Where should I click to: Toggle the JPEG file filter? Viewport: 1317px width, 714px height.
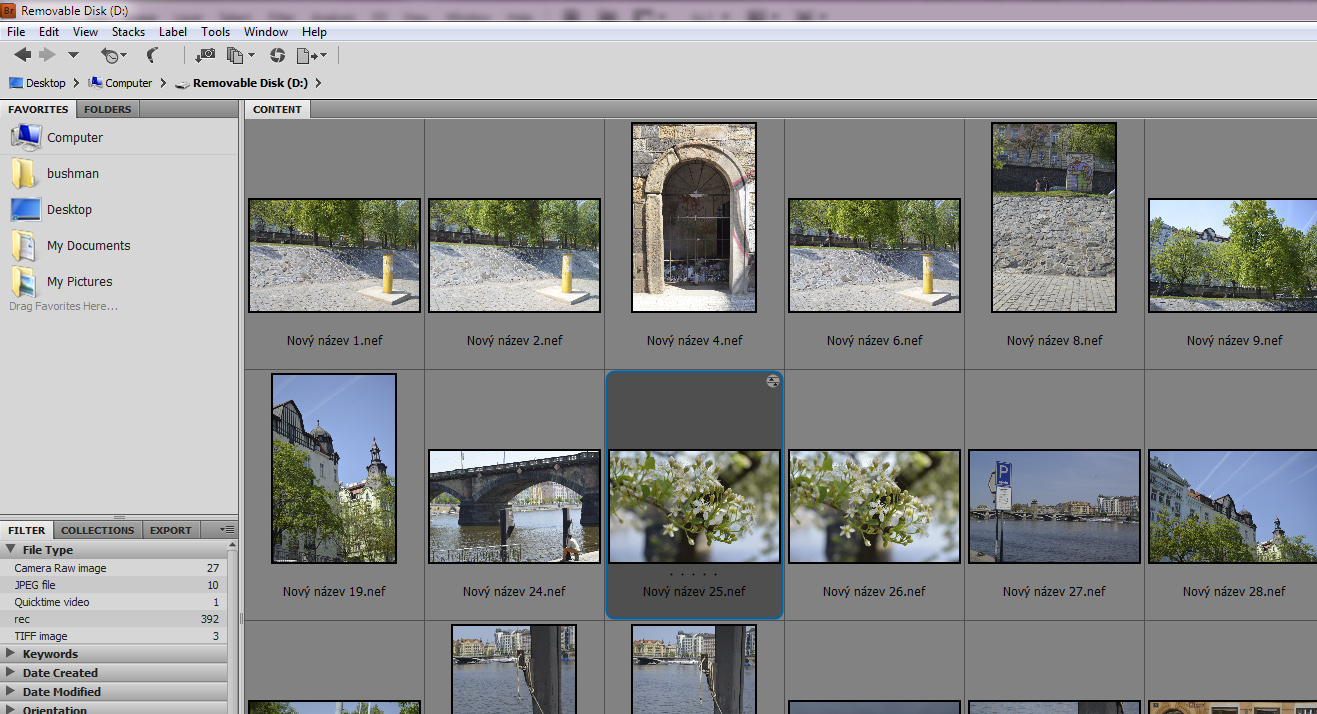click(114, 585)
